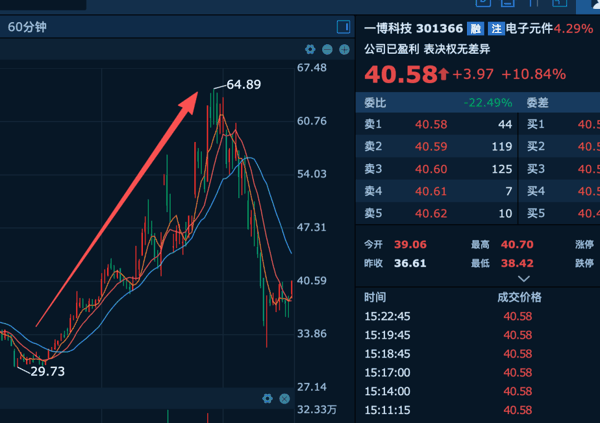Click the 委差 label
This screenshot has width=600, height=423.
(x=538, y=103)
